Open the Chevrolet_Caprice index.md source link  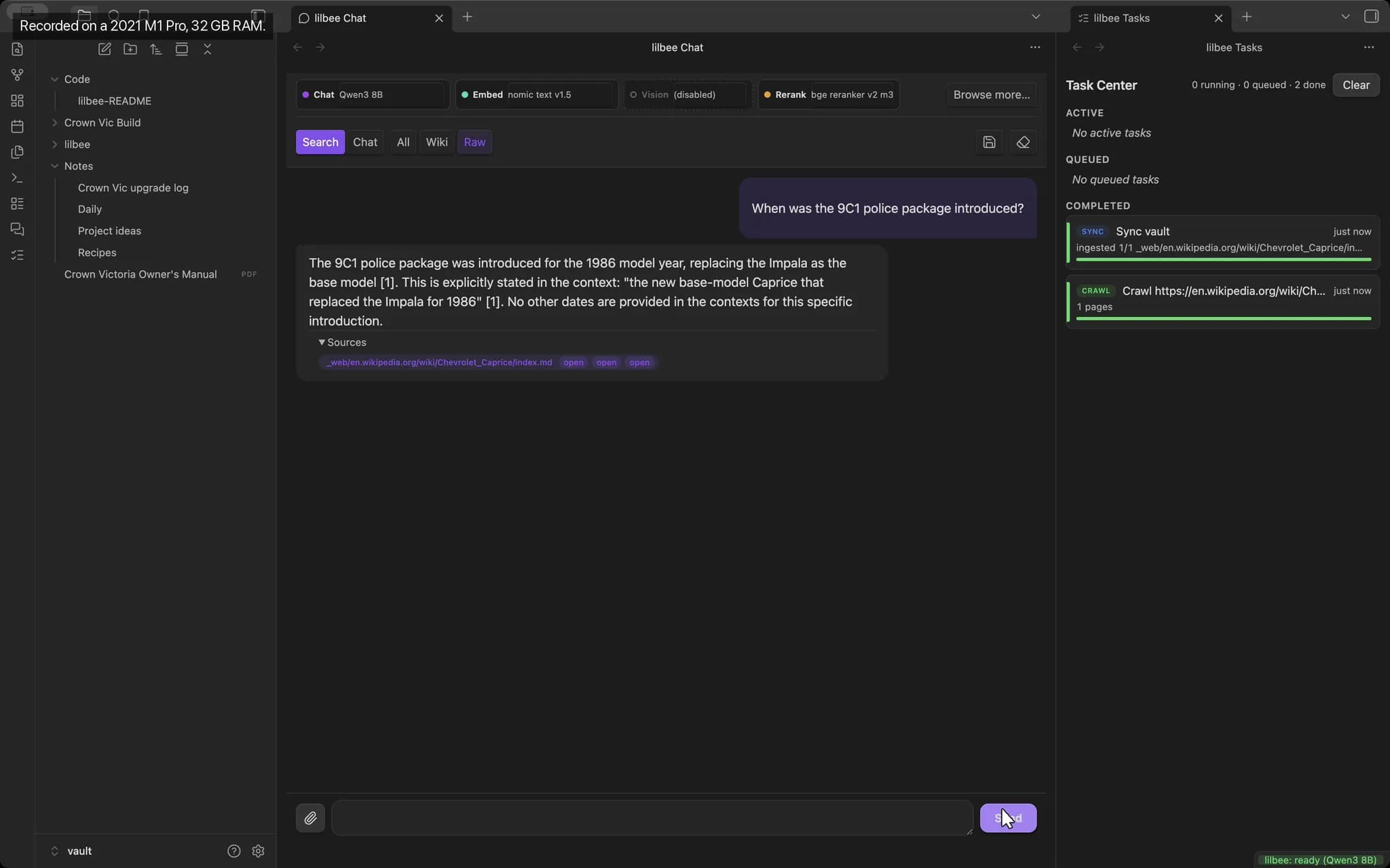click(x=439, y=362)
